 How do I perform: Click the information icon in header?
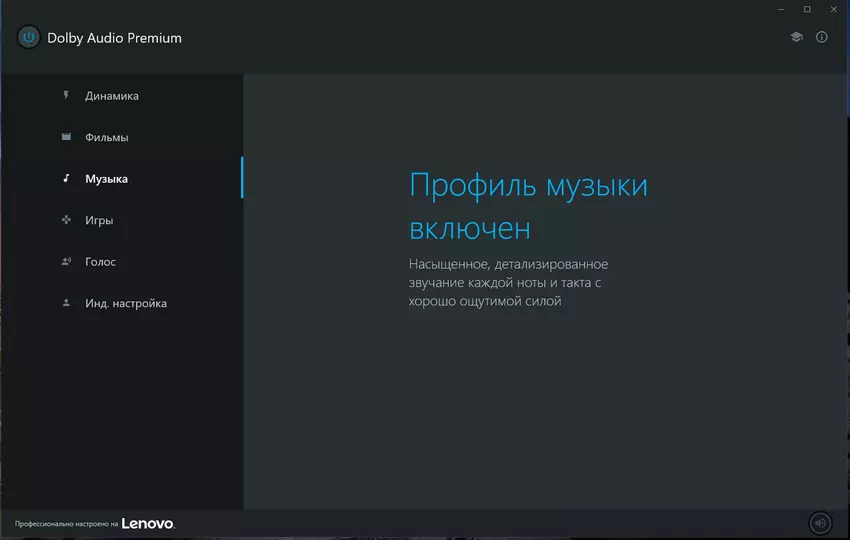[822, 37]
